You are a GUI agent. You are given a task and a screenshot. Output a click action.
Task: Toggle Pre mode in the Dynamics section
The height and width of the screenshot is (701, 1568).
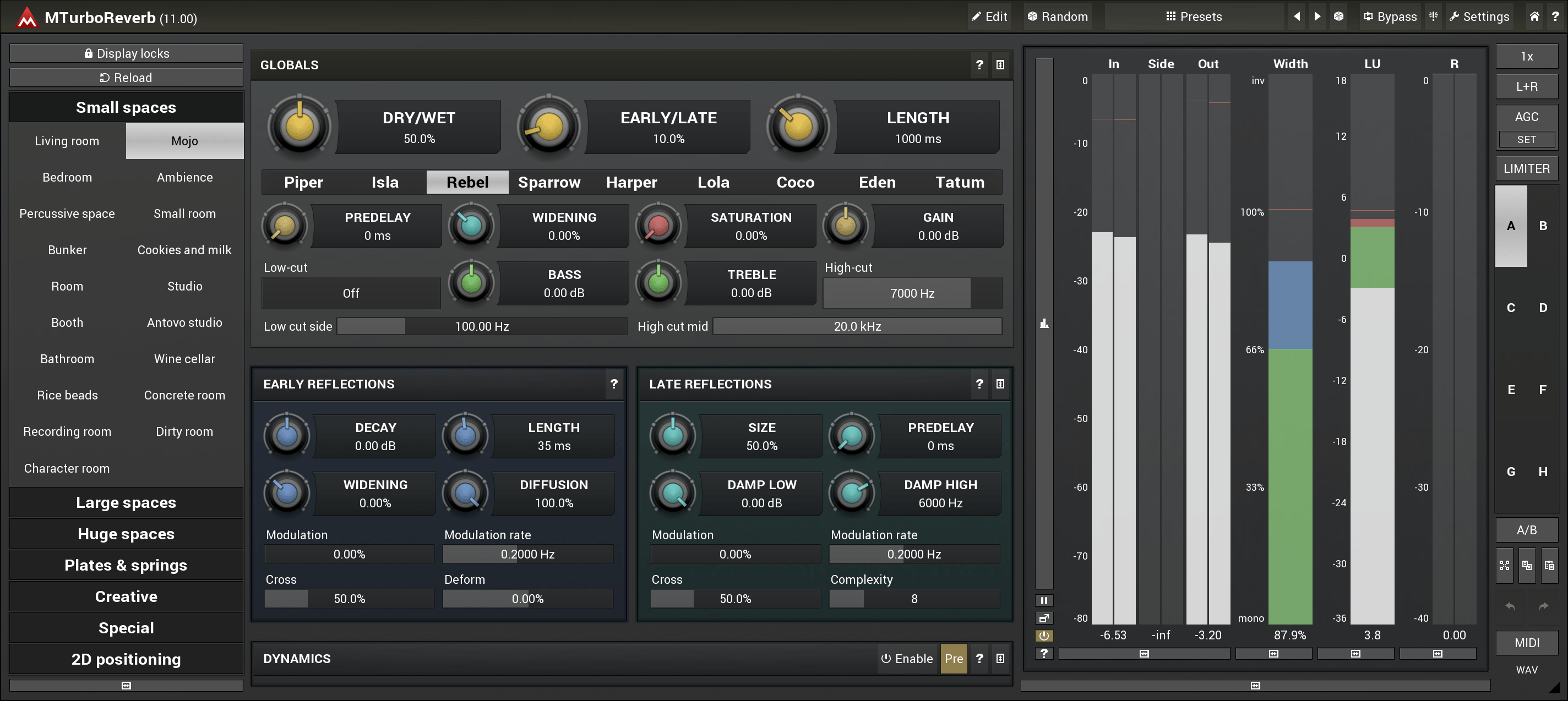pos(953,659)
